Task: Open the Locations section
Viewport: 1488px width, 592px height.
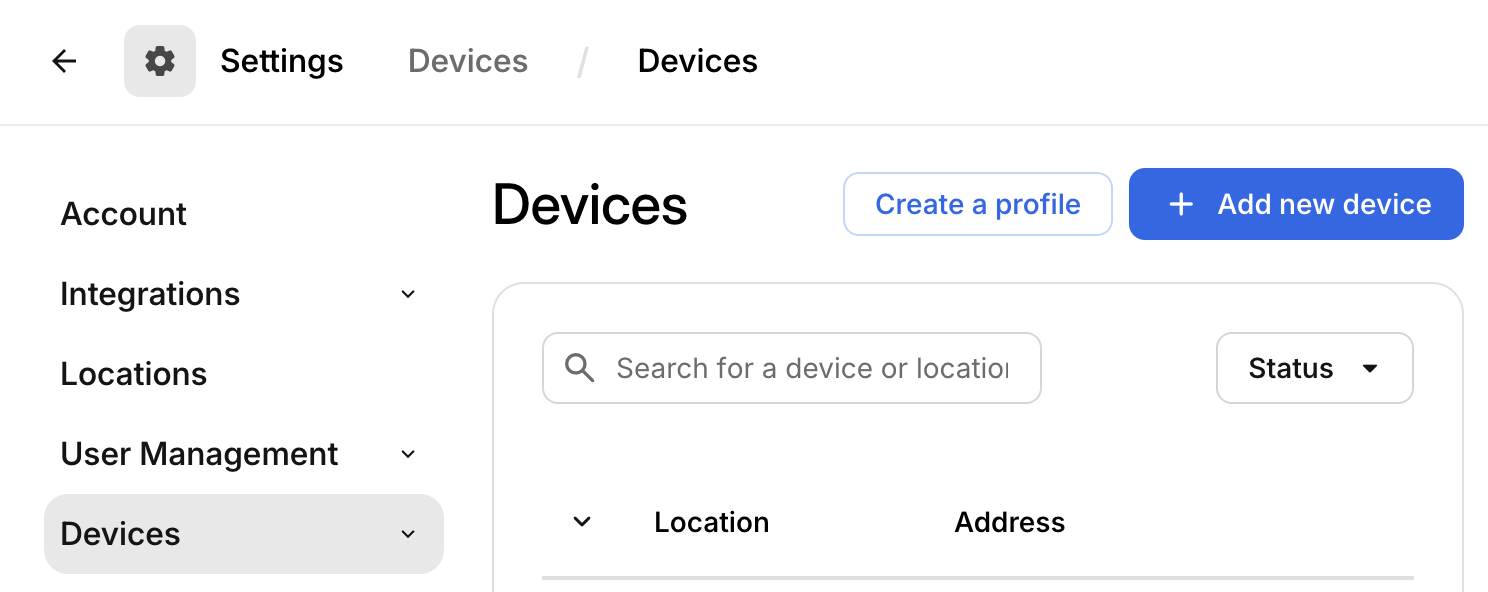Action: click(x=134, y=374)
